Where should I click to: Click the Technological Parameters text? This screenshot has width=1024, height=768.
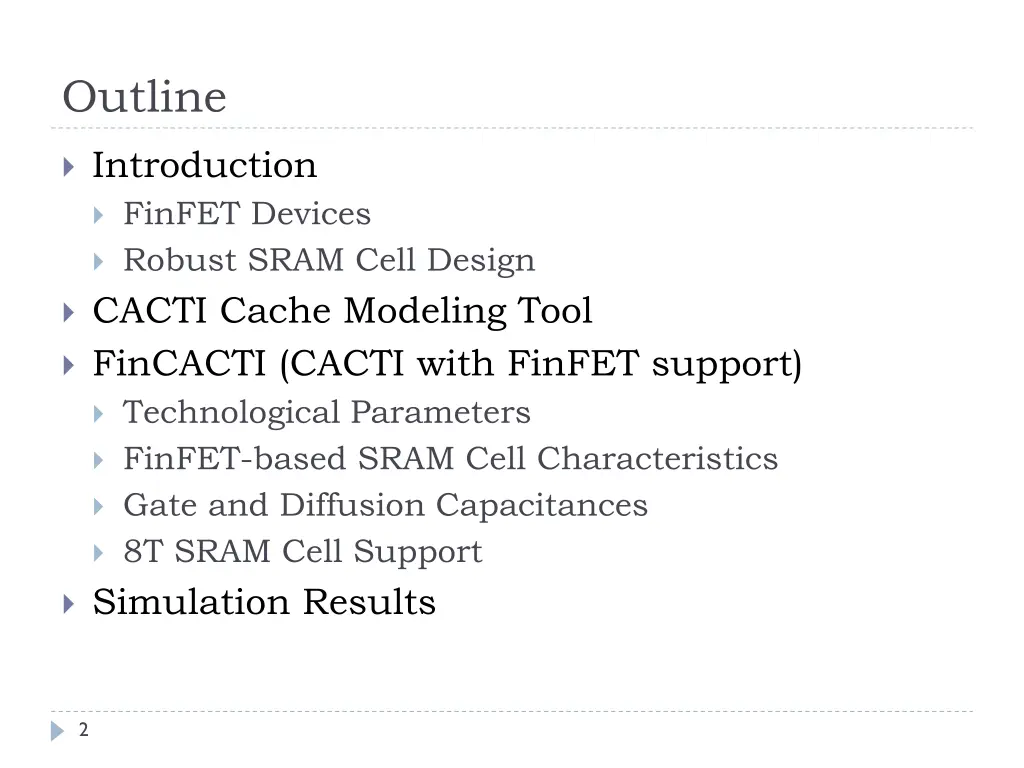point(327,413)
